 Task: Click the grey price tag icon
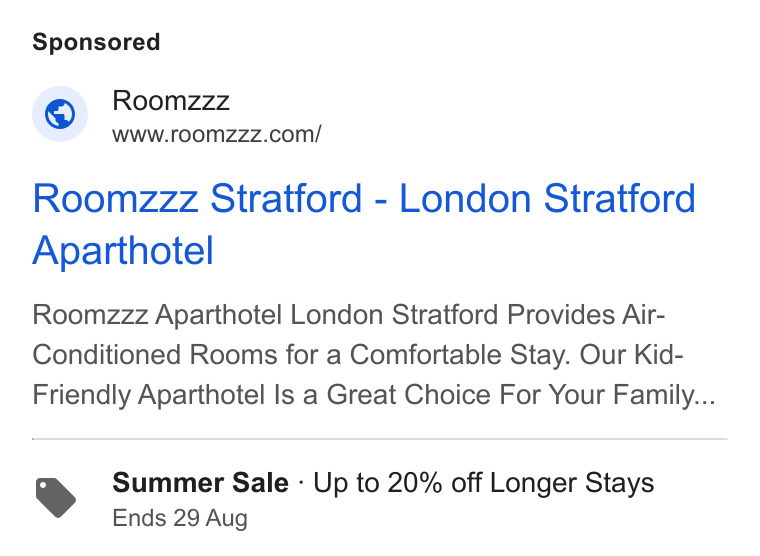click(56, 498)
